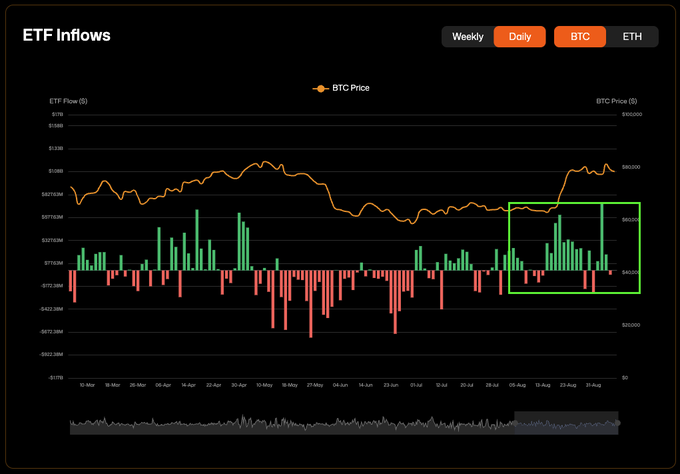
Task: Click the 22-Apr date label
Action: (x=214, y=385)
